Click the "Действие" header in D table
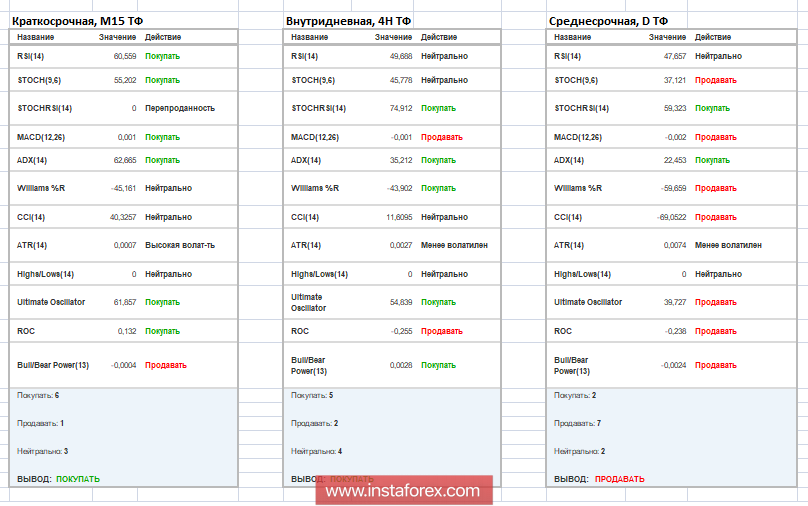The height and width of the screenshot is (506, 808). point(713,37)
